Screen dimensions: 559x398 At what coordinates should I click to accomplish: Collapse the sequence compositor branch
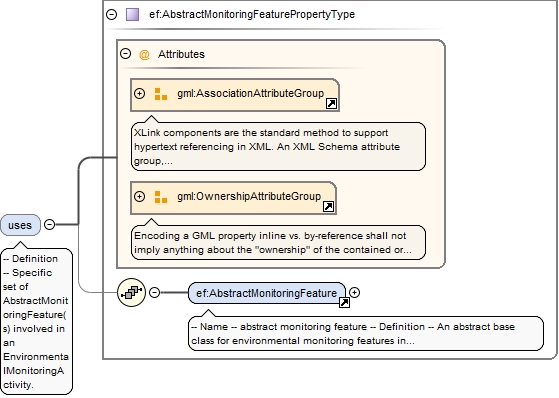click(154, 292)
